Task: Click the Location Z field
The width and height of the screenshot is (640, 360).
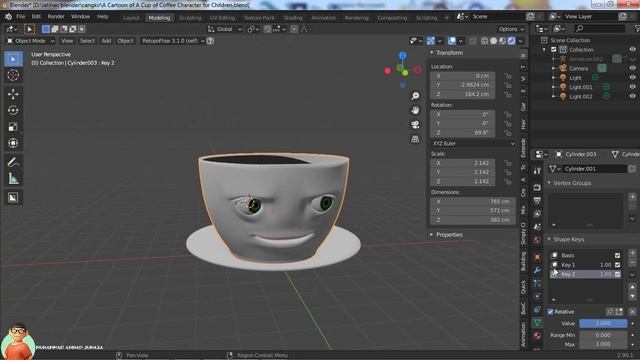Action: 463,94
